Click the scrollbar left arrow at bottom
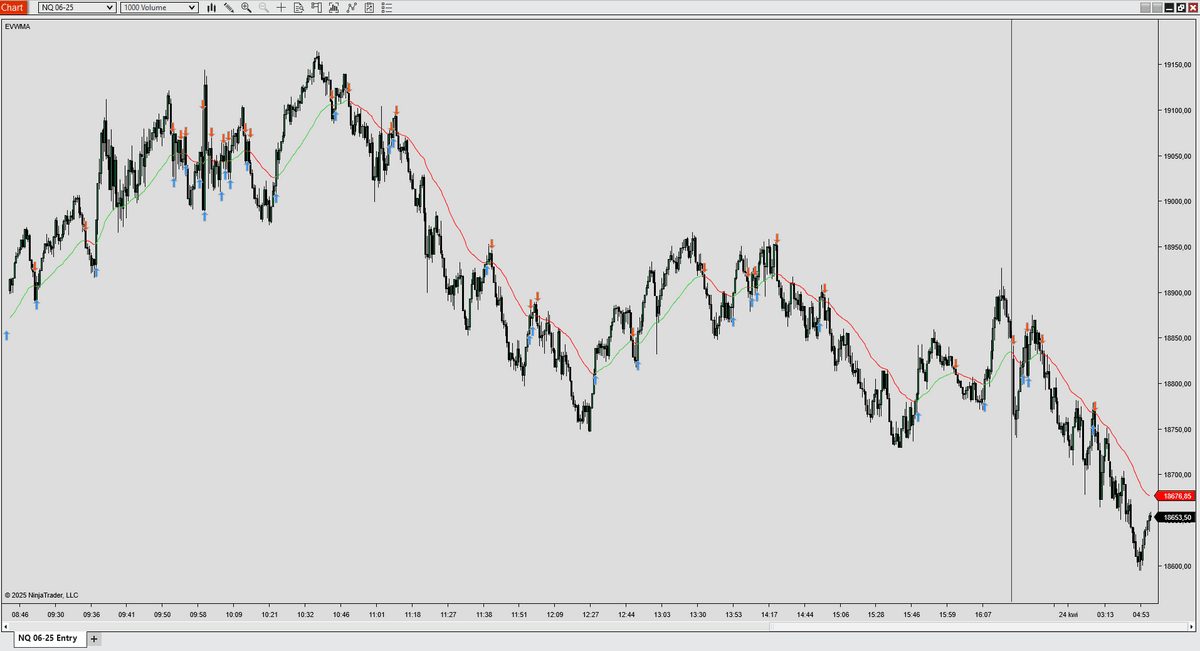Screen dimensions: 1200x651 (5, 627)
